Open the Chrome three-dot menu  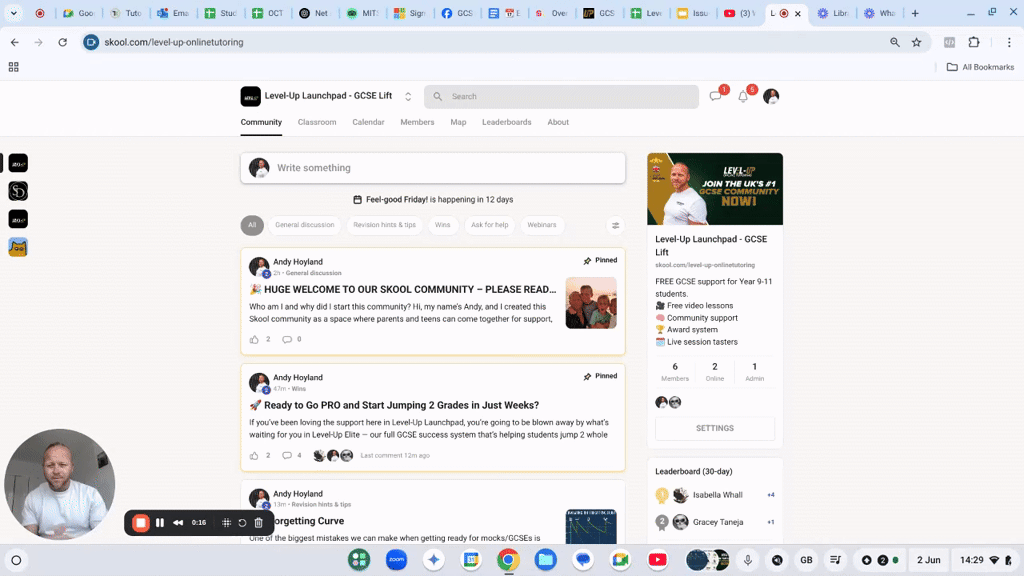[1009, 42]
